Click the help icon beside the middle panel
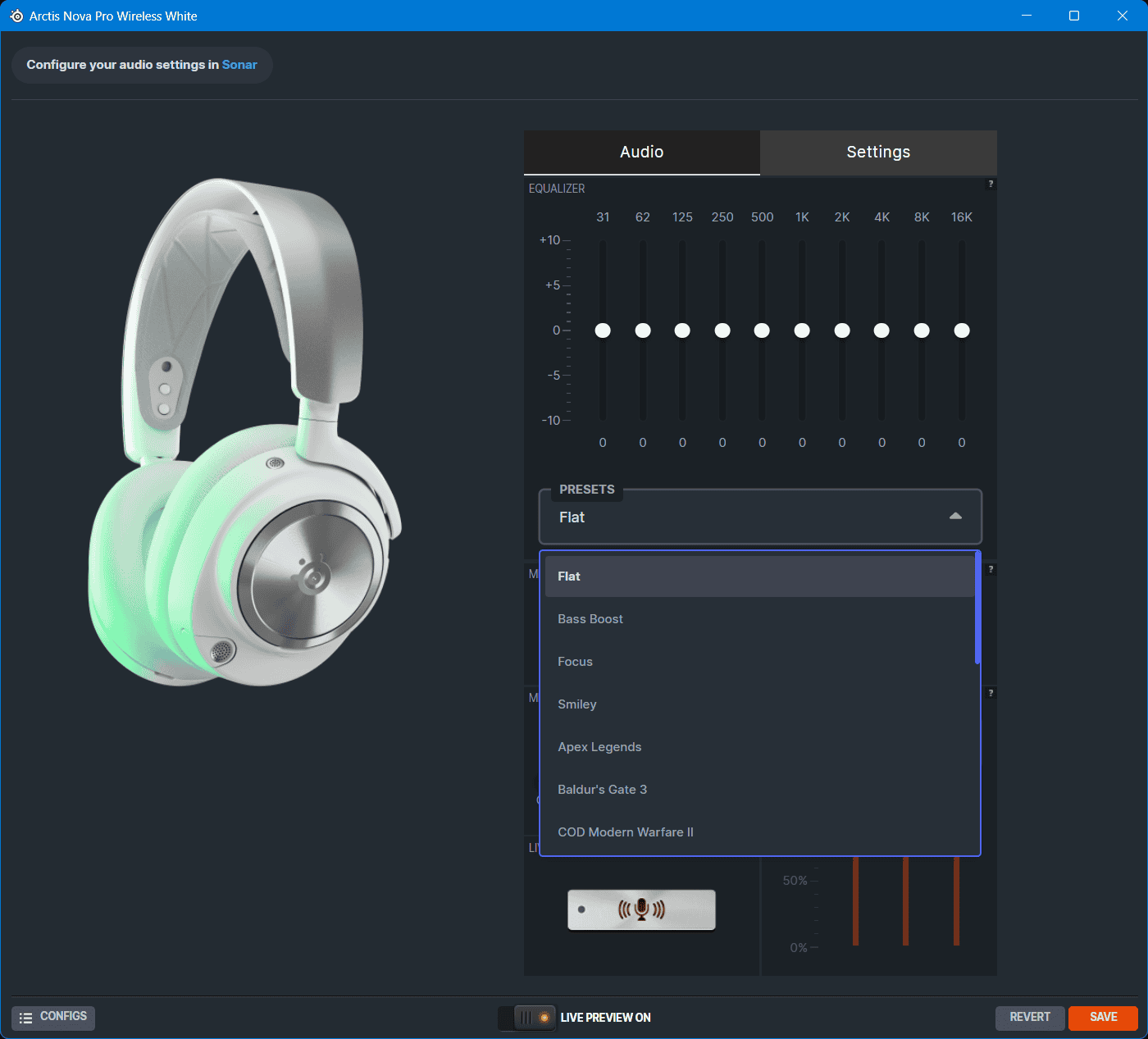 [991, 568]
